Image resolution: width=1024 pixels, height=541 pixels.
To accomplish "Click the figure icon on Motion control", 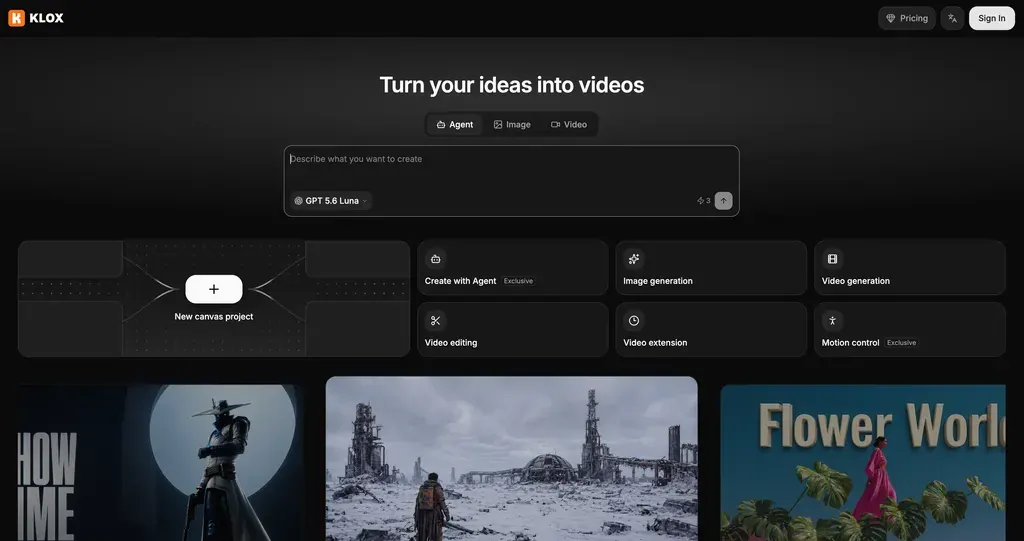I will click(x=832, y=320).
